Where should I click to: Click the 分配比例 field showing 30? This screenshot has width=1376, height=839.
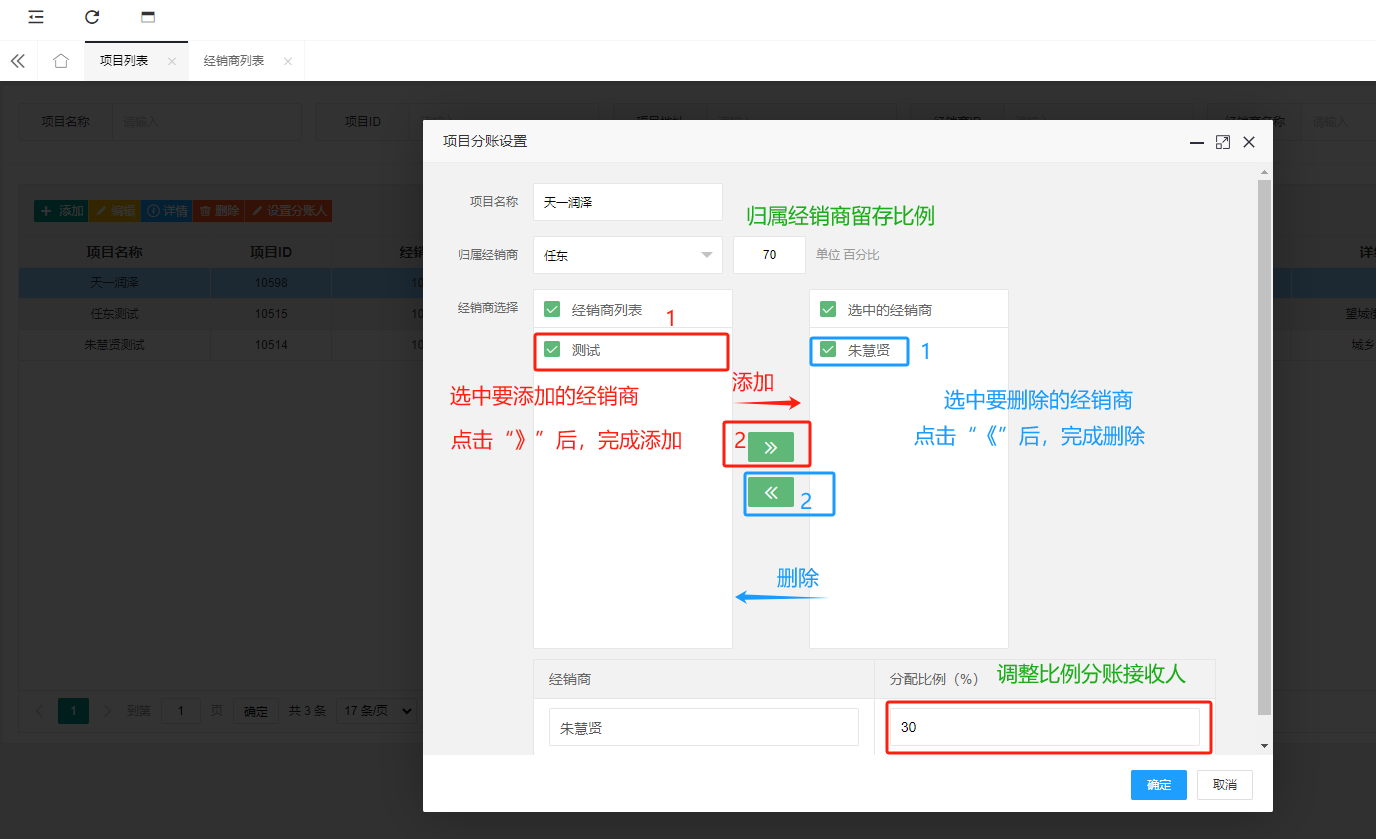coord(1045,727)
